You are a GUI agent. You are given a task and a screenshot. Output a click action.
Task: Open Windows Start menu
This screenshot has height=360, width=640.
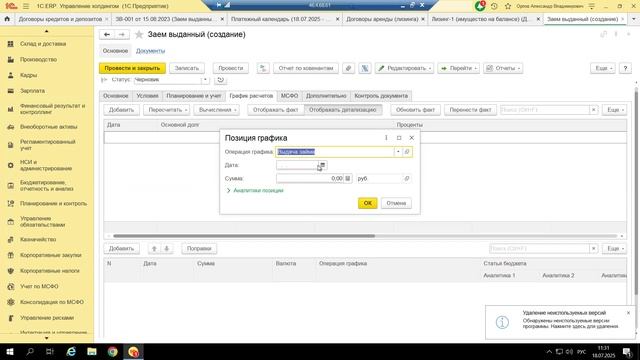coord(9,351)
